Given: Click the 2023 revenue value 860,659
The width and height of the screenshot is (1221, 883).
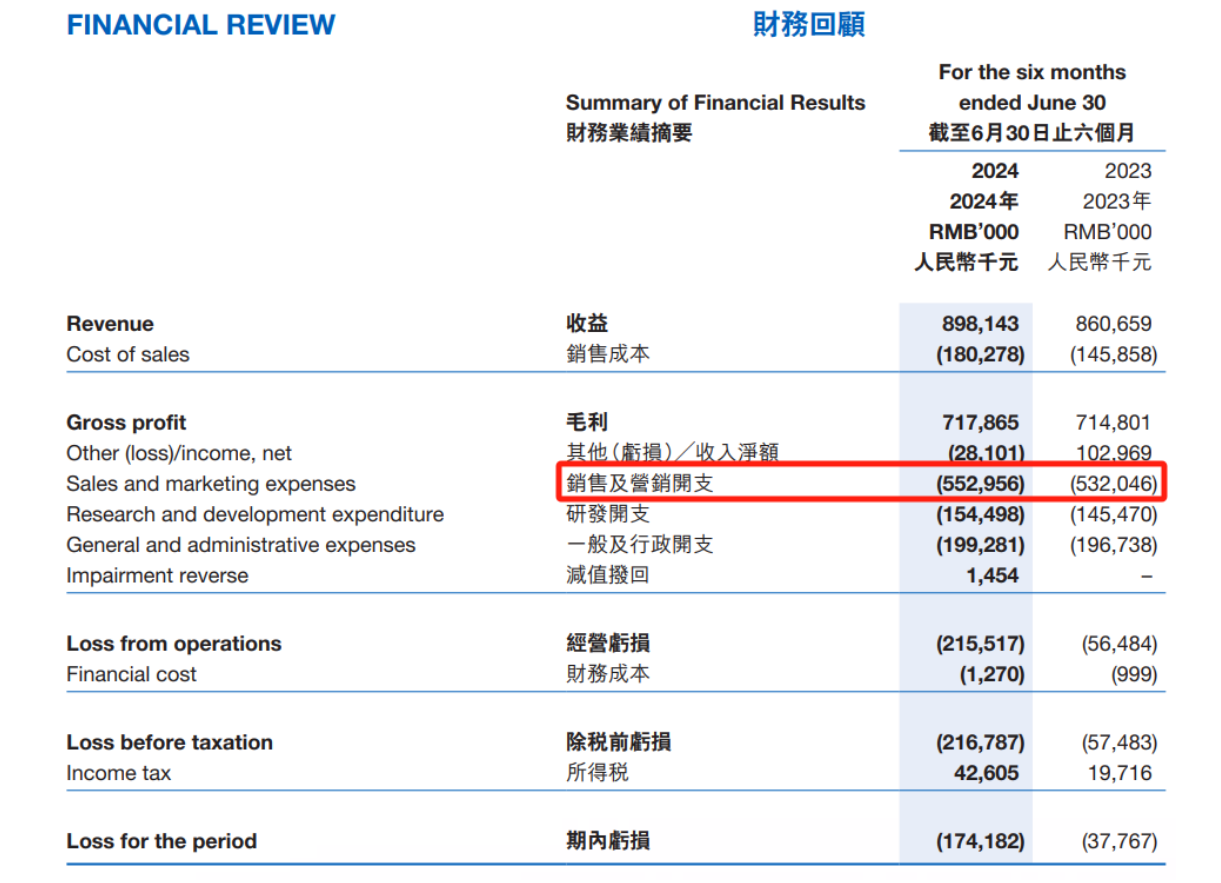Looking at the screenshot, I should (x=1113, y=324).
